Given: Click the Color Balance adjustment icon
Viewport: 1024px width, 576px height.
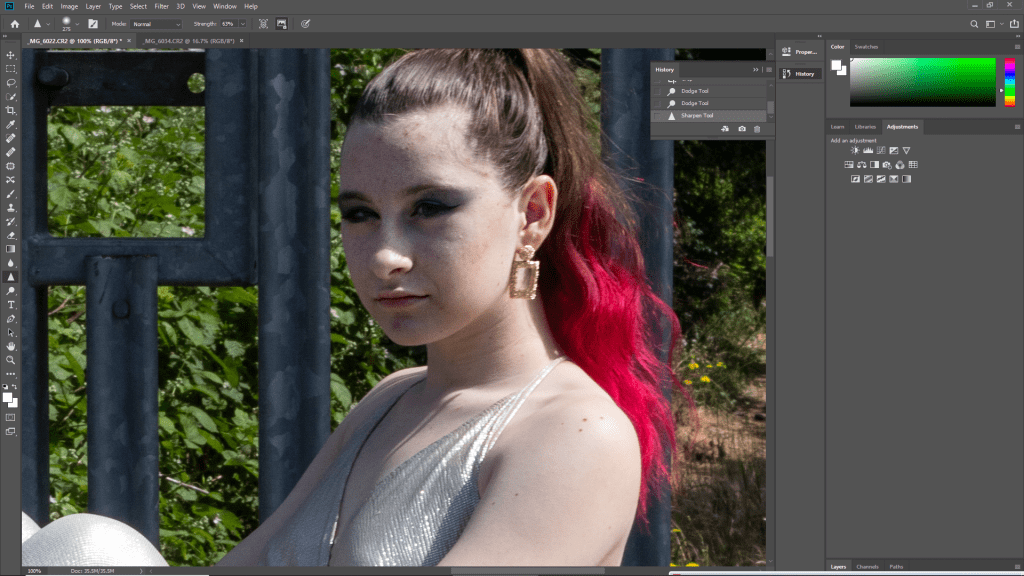Looking at the screenshot, I should [x=861, y=164].
